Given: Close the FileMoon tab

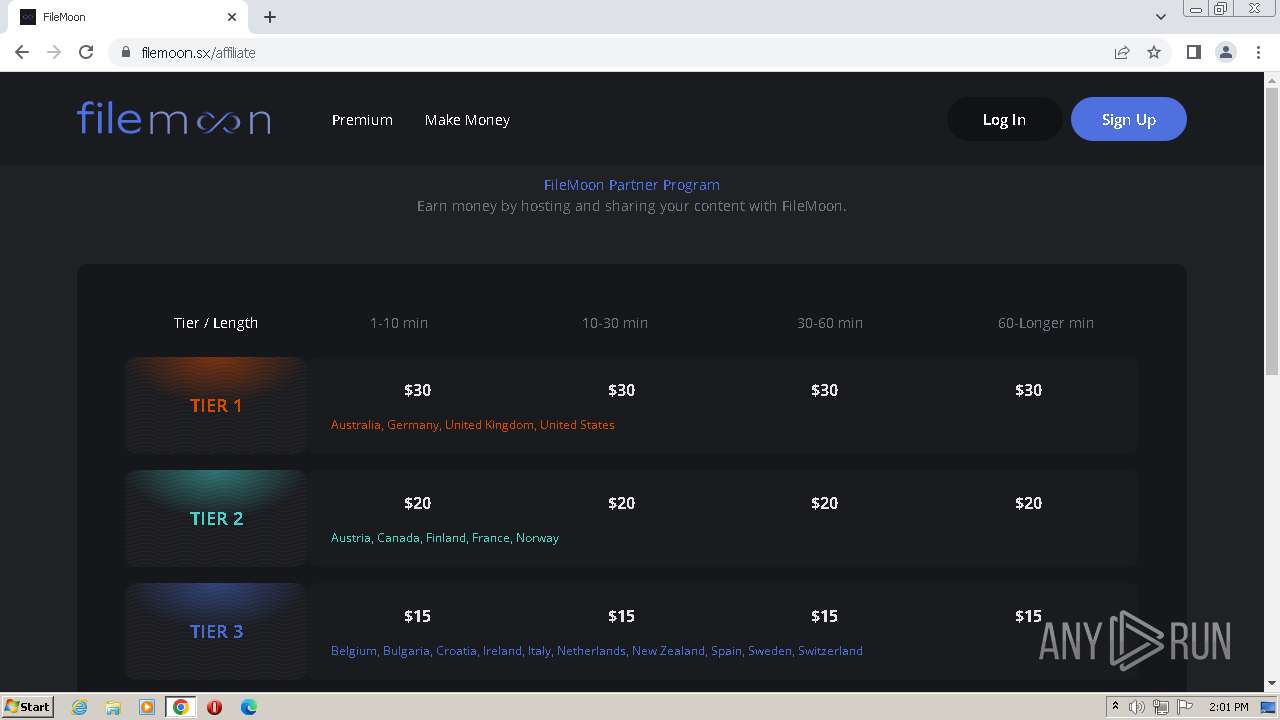Looking at the screenshot, I should (232, 17).
